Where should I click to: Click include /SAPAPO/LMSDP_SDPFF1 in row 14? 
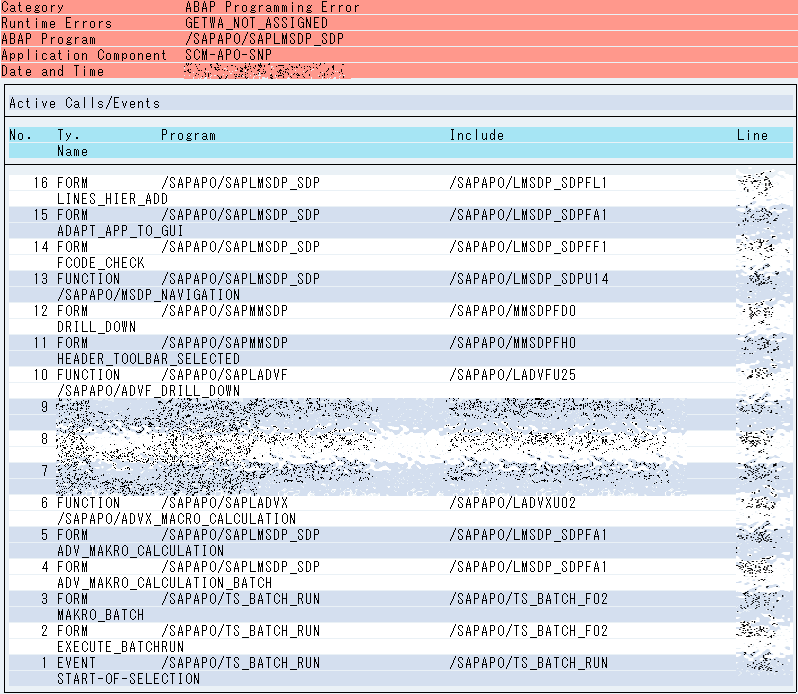coord(528,247)
